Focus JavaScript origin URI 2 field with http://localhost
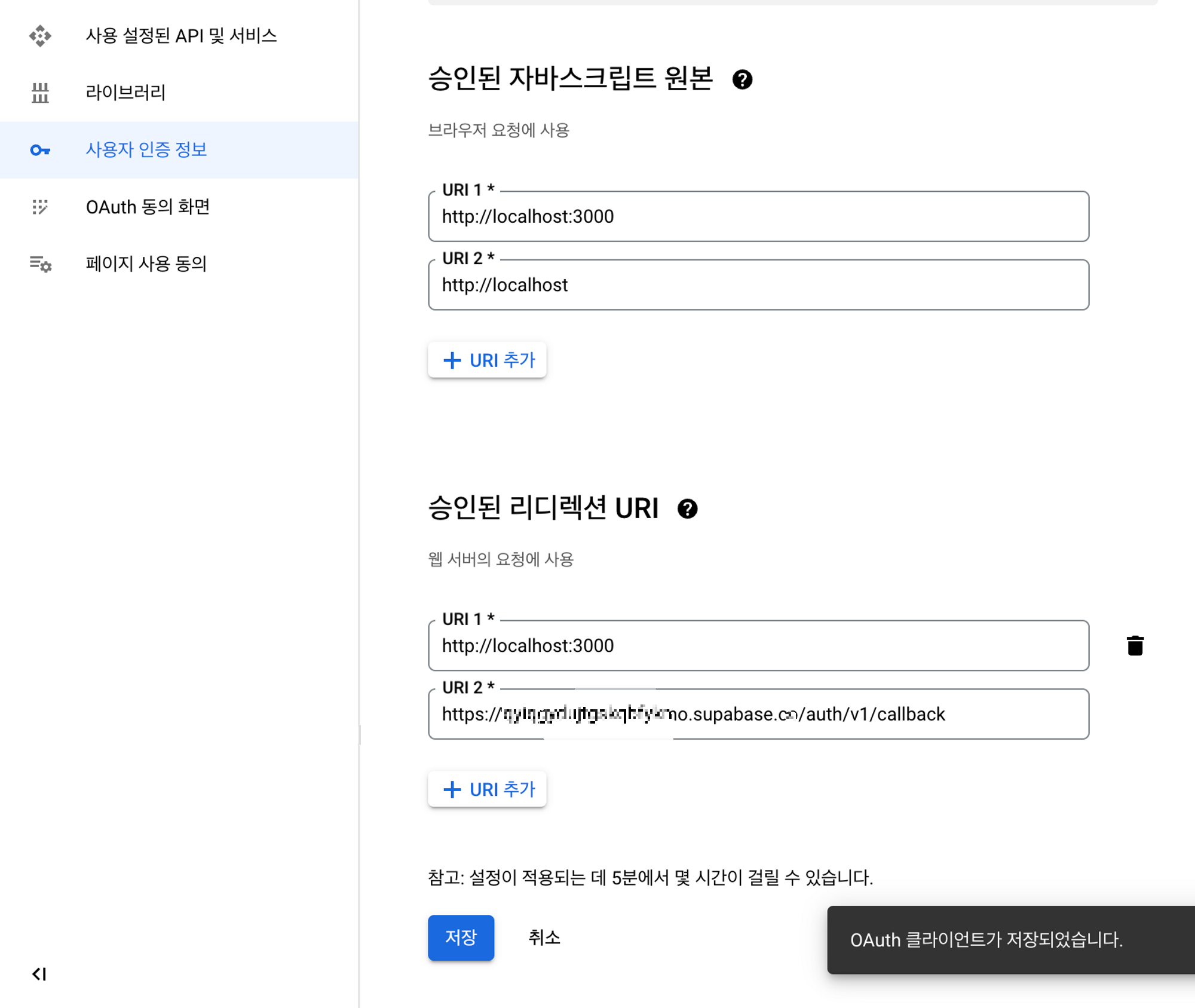 click(x=758, y=285)
